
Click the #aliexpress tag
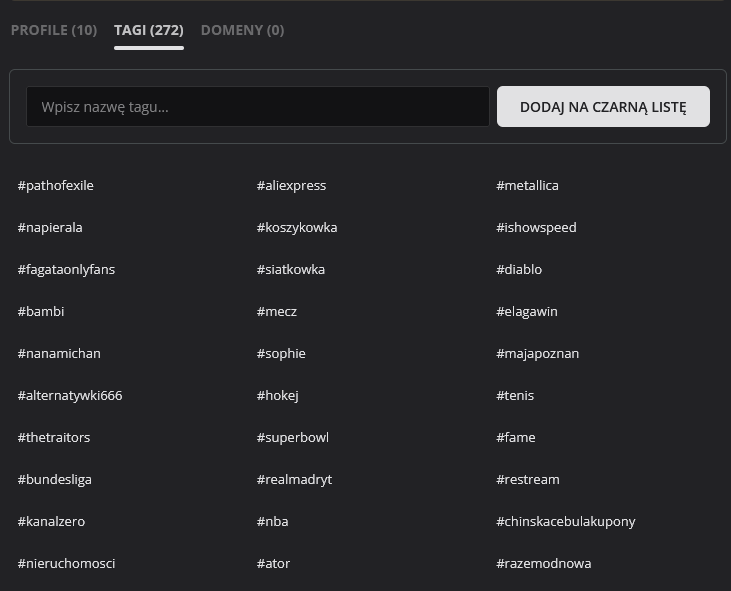291,185
